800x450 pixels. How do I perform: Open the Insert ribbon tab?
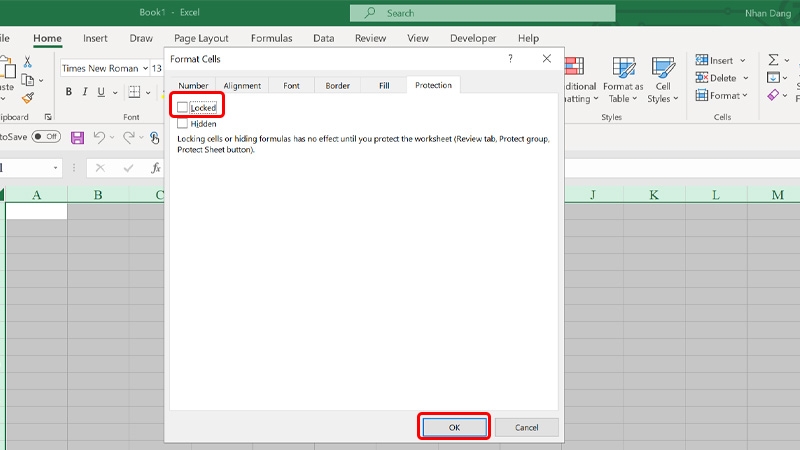[95, 38]
